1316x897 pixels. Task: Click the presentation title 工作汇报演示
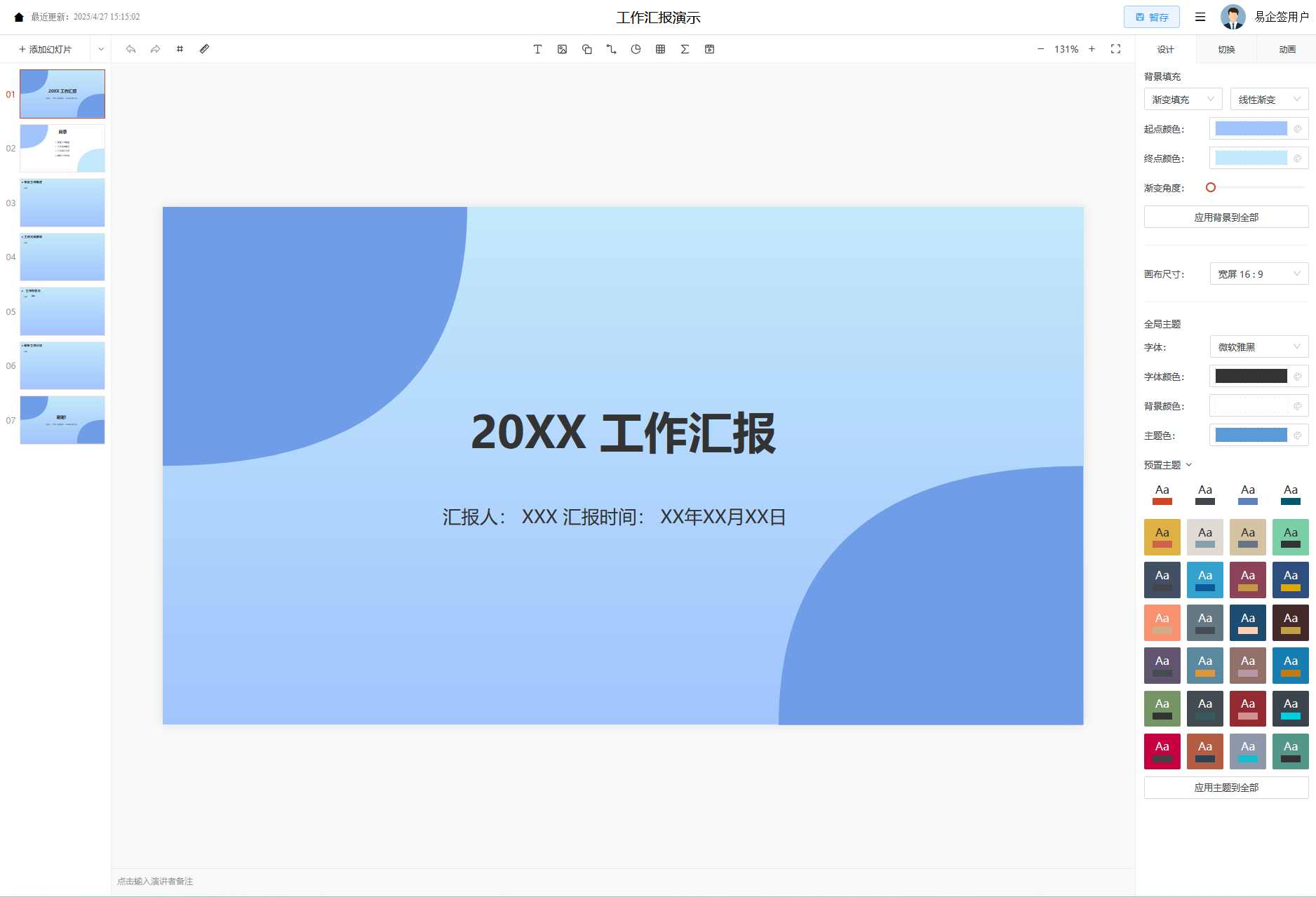coord(658,18)
